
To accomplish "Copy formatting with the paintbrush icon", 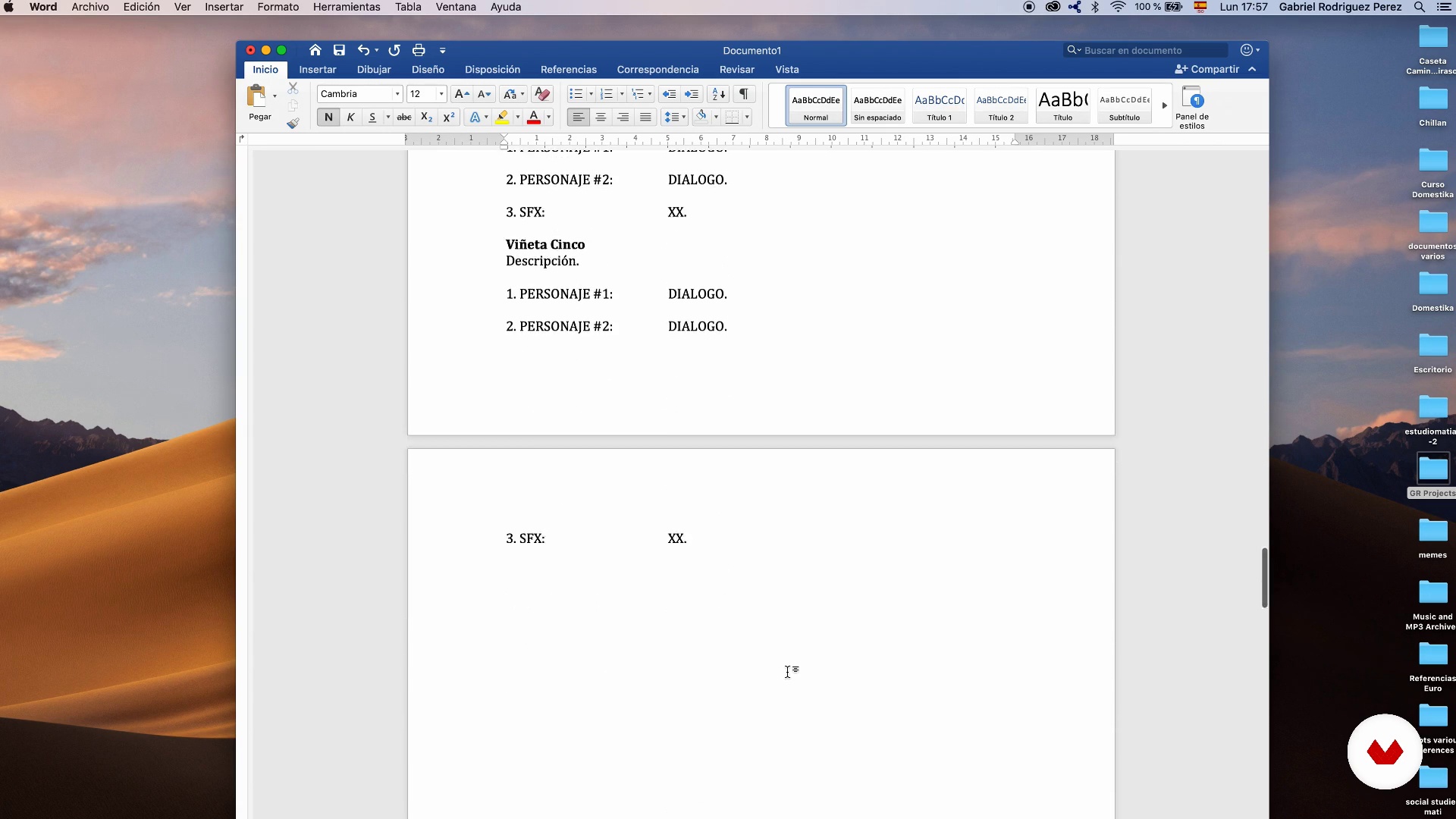I will [293, 124].
